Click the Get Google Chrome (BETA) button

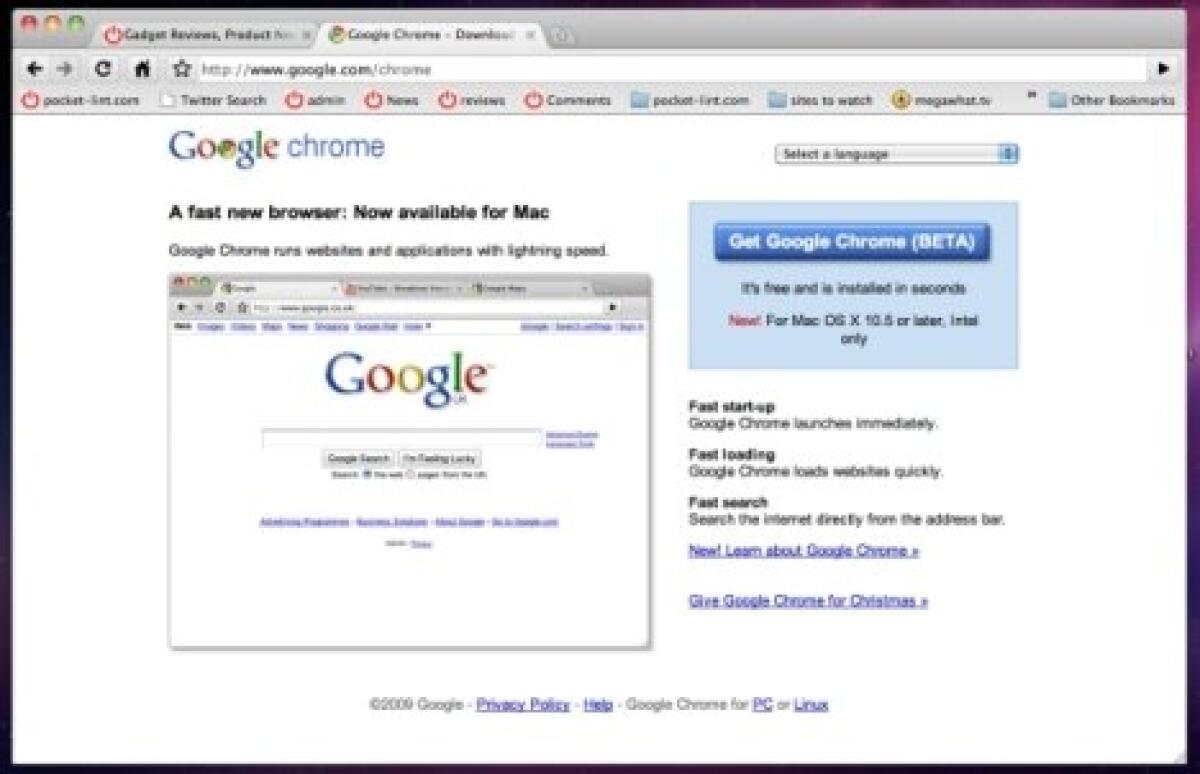851,241
